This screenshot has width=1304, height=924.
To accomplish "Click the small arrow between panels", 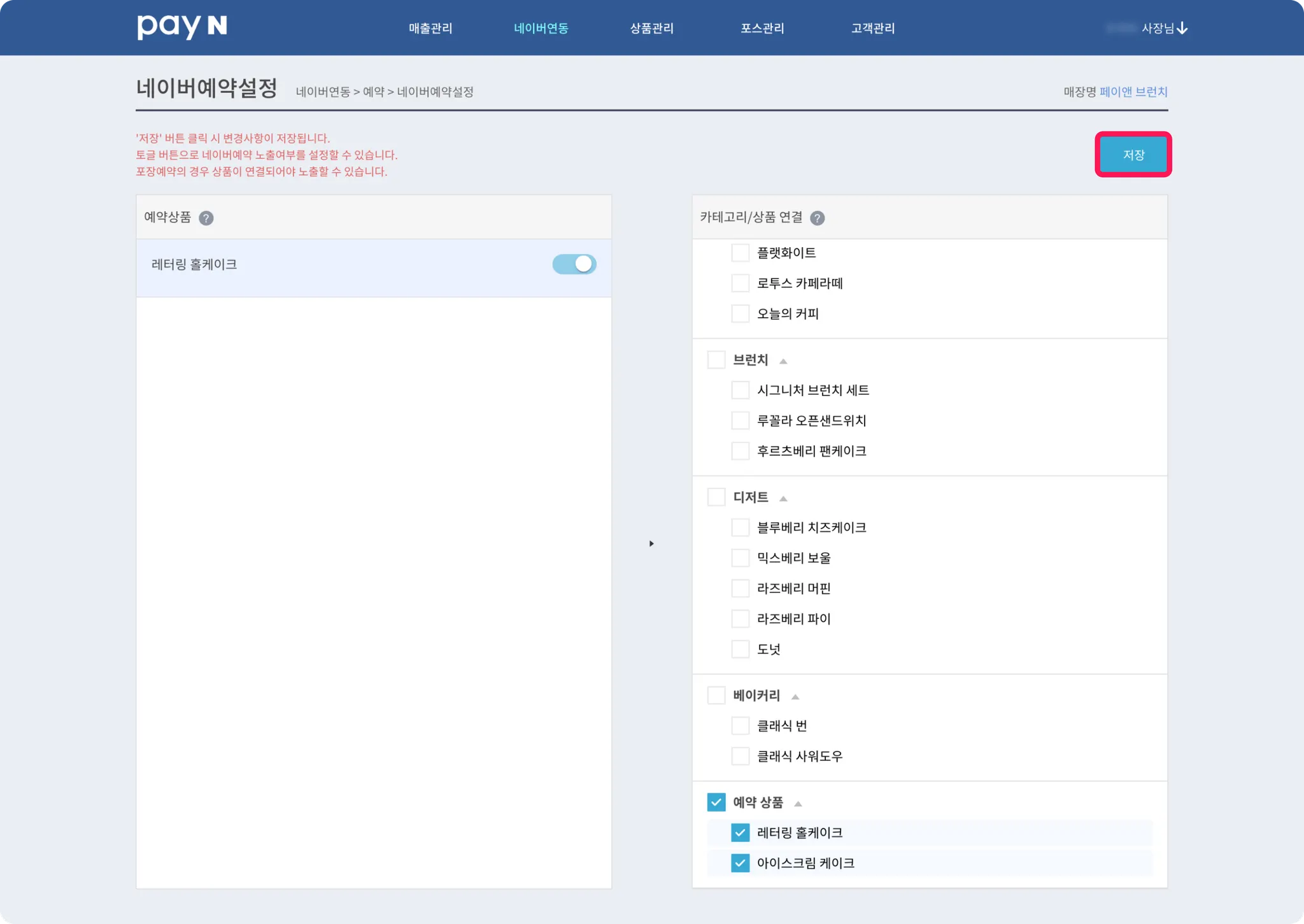I will [651, 543].
